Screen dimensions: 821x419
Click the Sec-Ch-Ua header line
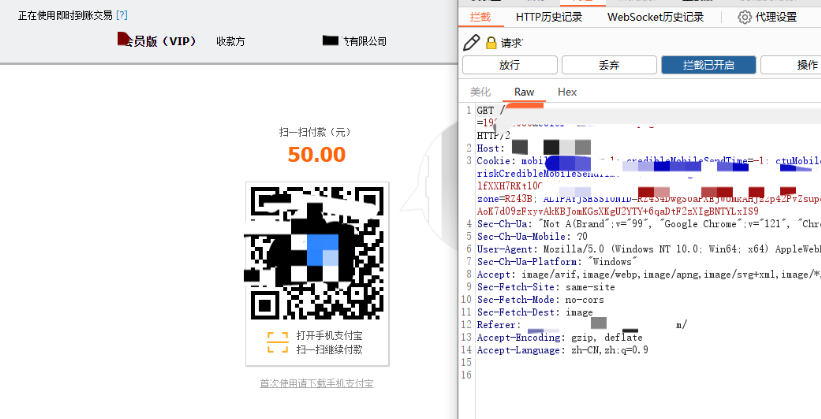pyautogui.click(x=649, y=224)
